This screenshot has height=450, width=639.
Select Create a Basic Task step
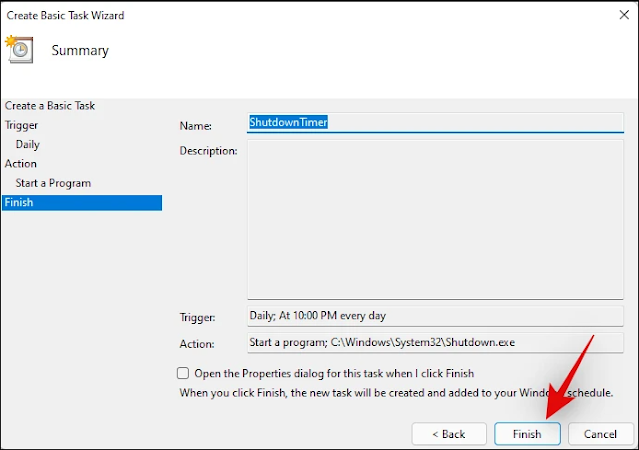pos(50,106)
